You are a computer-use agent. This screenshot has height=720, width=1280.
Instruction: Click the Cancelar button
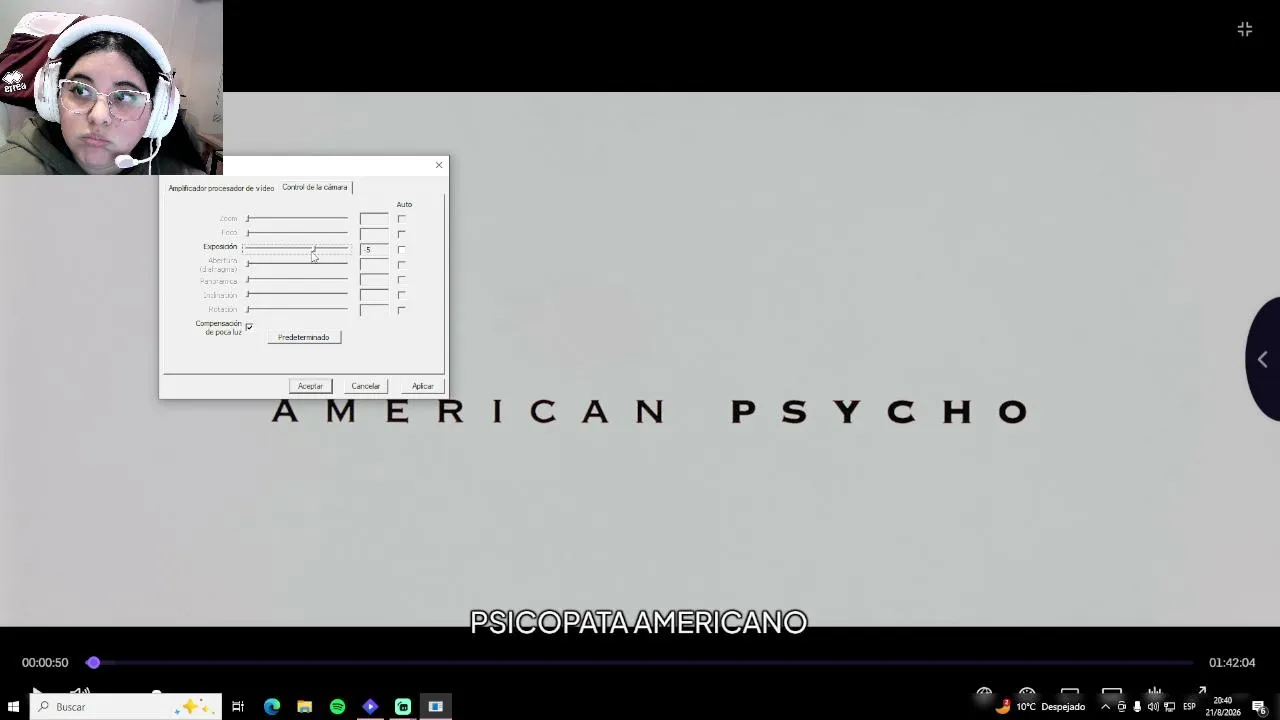point(366,386)
